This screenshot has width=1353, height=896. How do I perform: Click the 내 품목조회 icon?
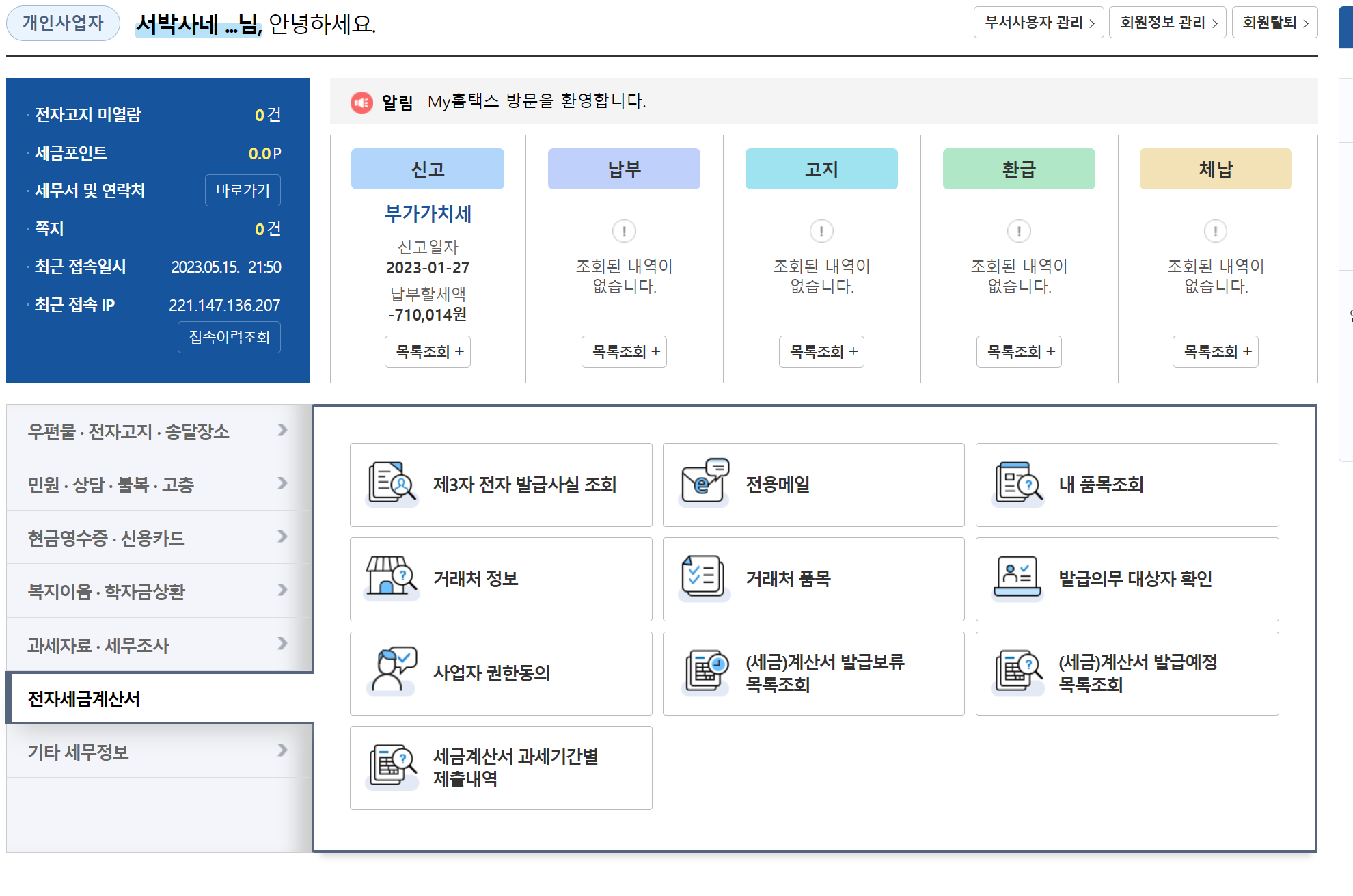(1018, 483)
